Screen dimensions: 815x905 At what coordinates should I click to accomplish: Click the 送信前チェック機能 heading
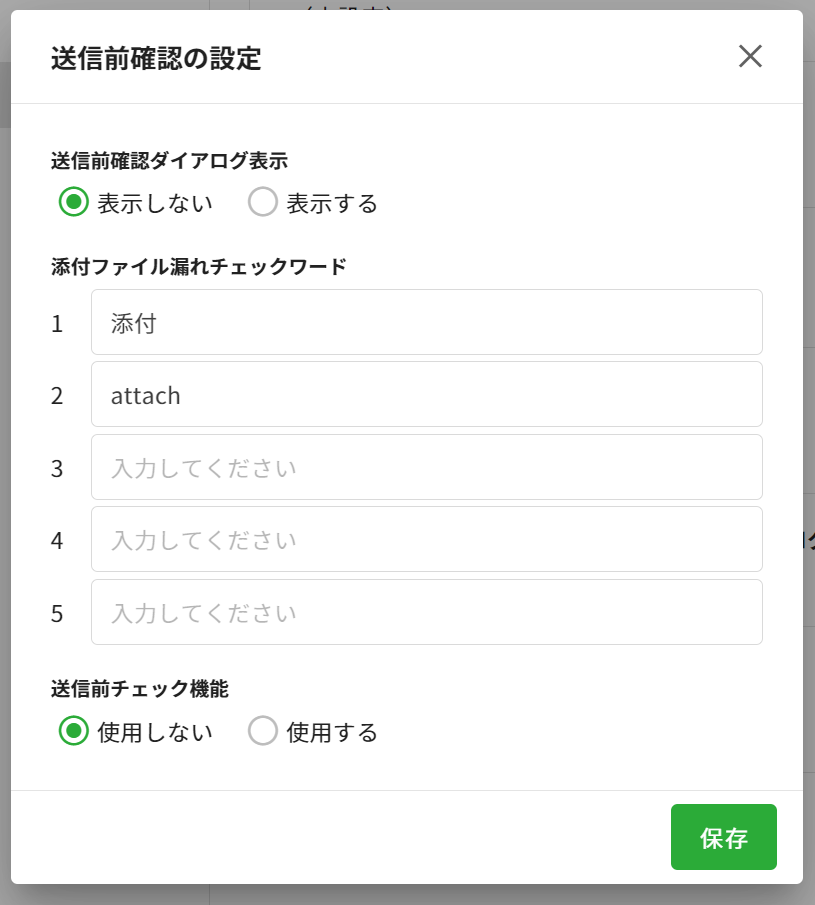[139, 688]
